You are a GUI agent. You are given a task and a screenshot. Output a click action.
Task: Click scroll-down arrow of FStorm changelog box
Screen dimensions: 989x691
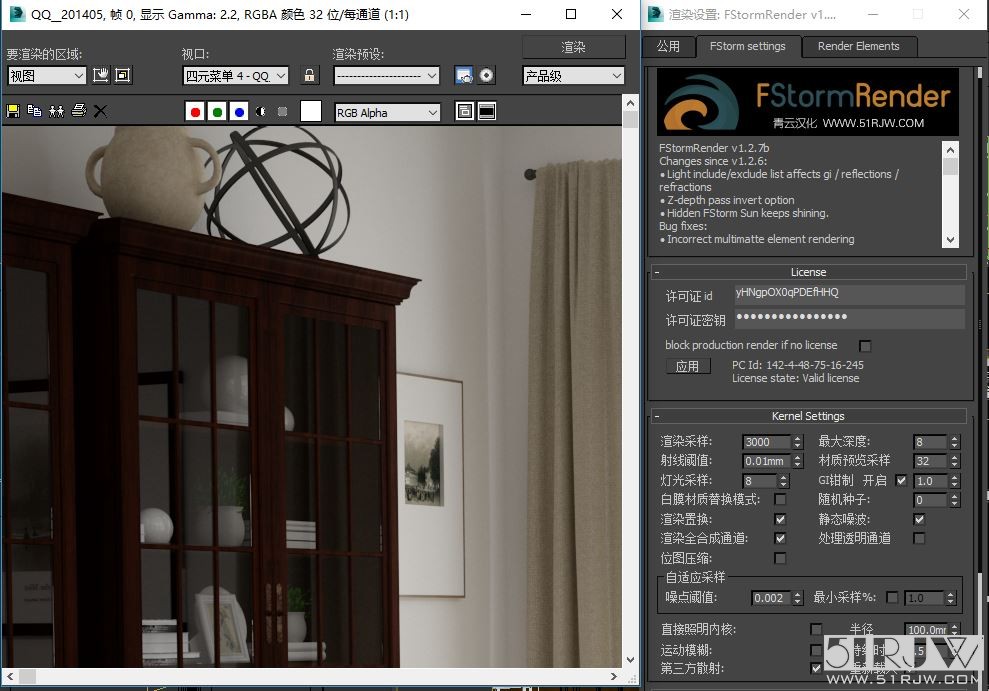tap(950, 240)
